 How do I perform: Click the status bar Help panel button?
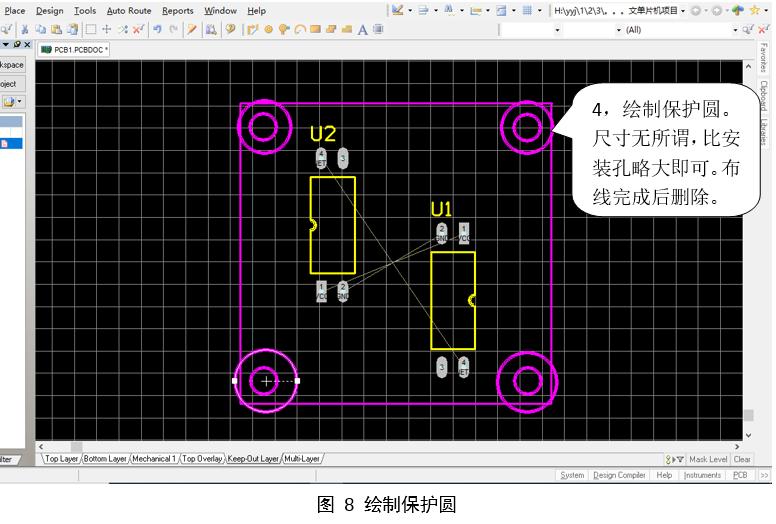664,475
